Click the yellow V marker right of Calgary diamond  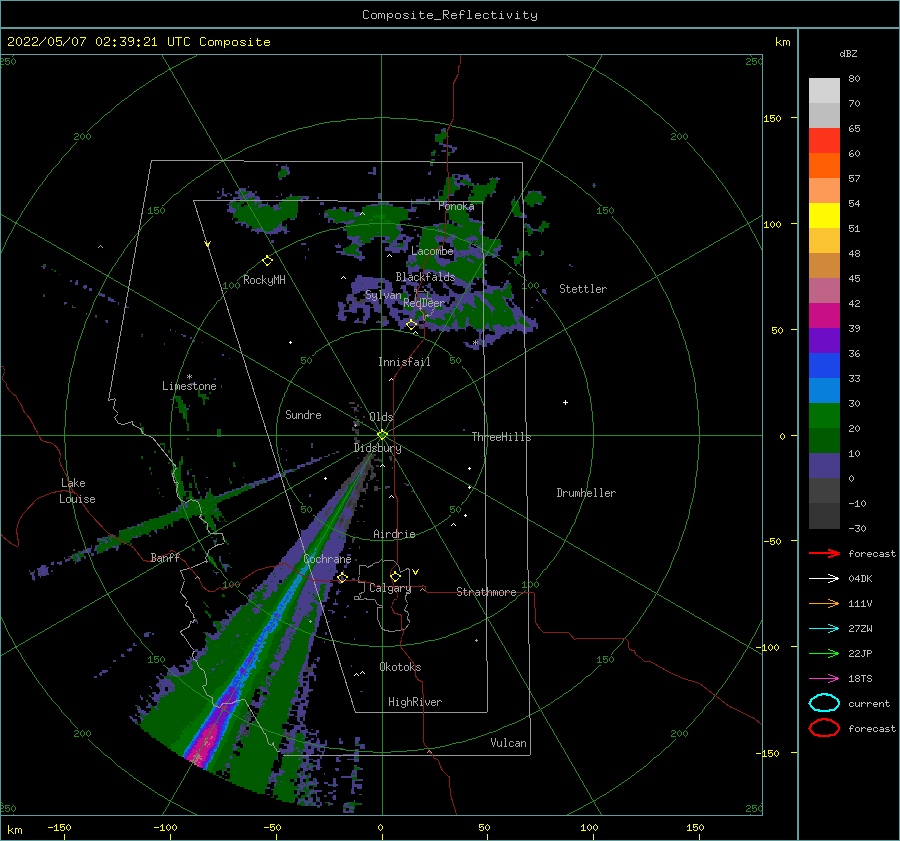[416, 572]
